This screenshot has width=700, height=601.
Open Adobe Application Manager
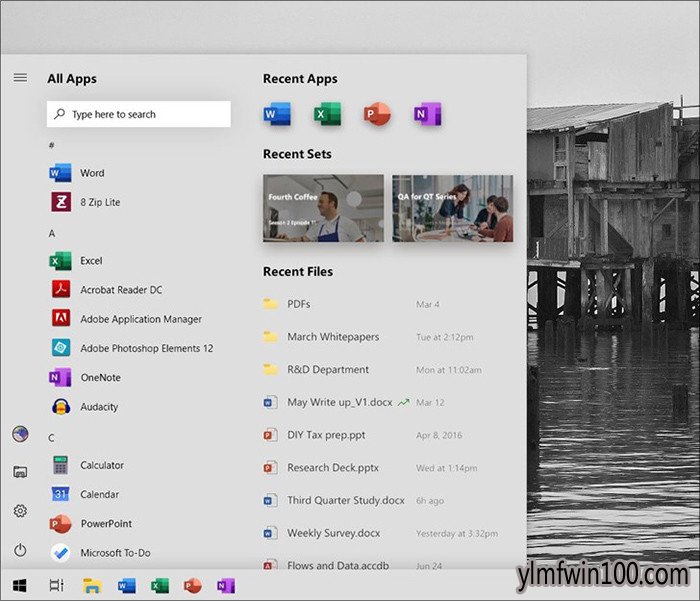(x=125, y=319)
